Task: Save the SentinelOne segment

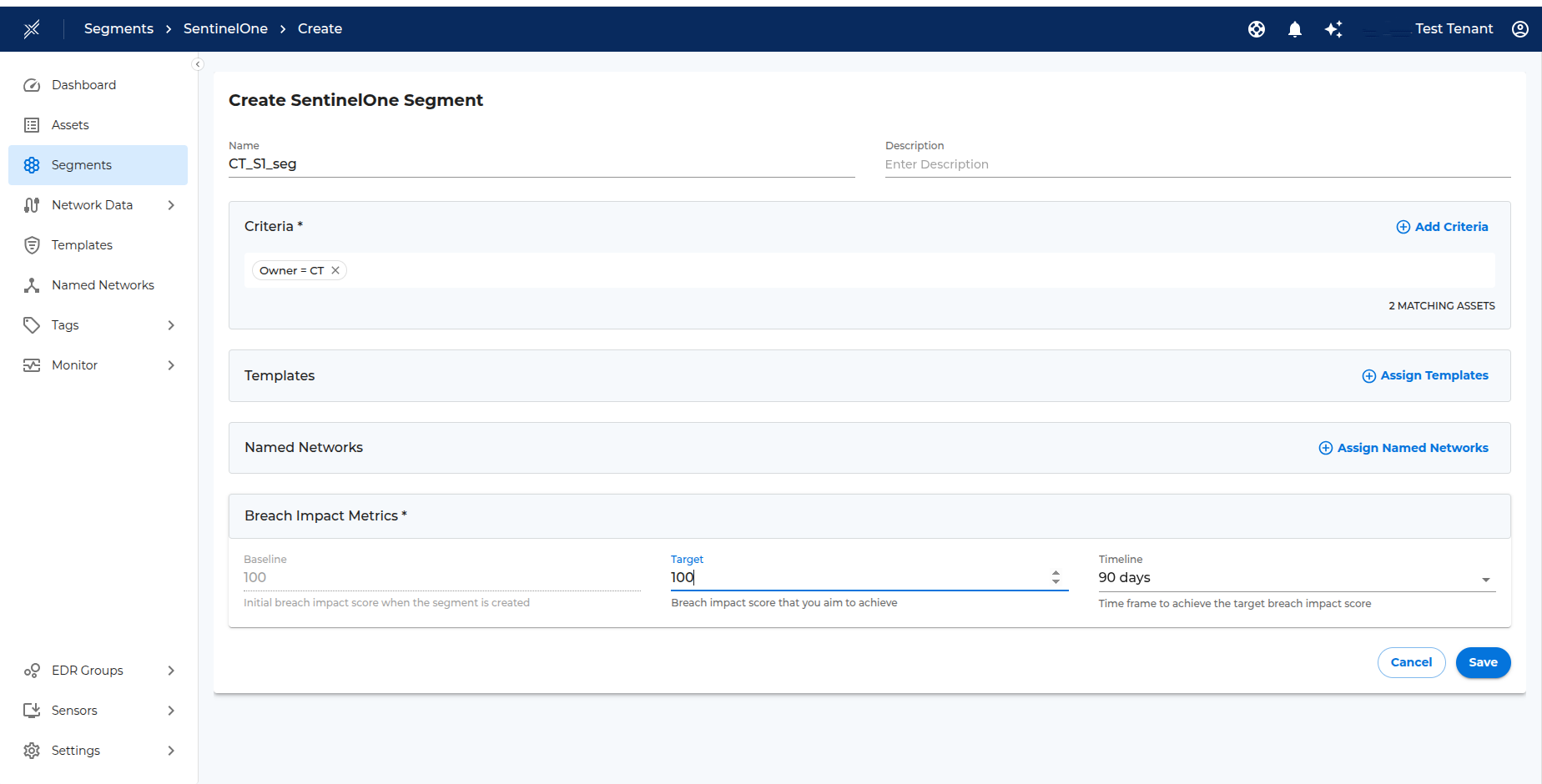Action: 1483,662
